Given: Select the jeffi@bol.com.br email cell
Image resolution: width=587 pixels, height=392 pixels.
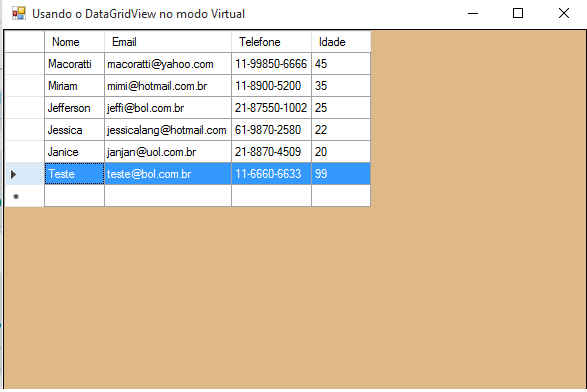Looking at the screenshot, I should point(168,108).
